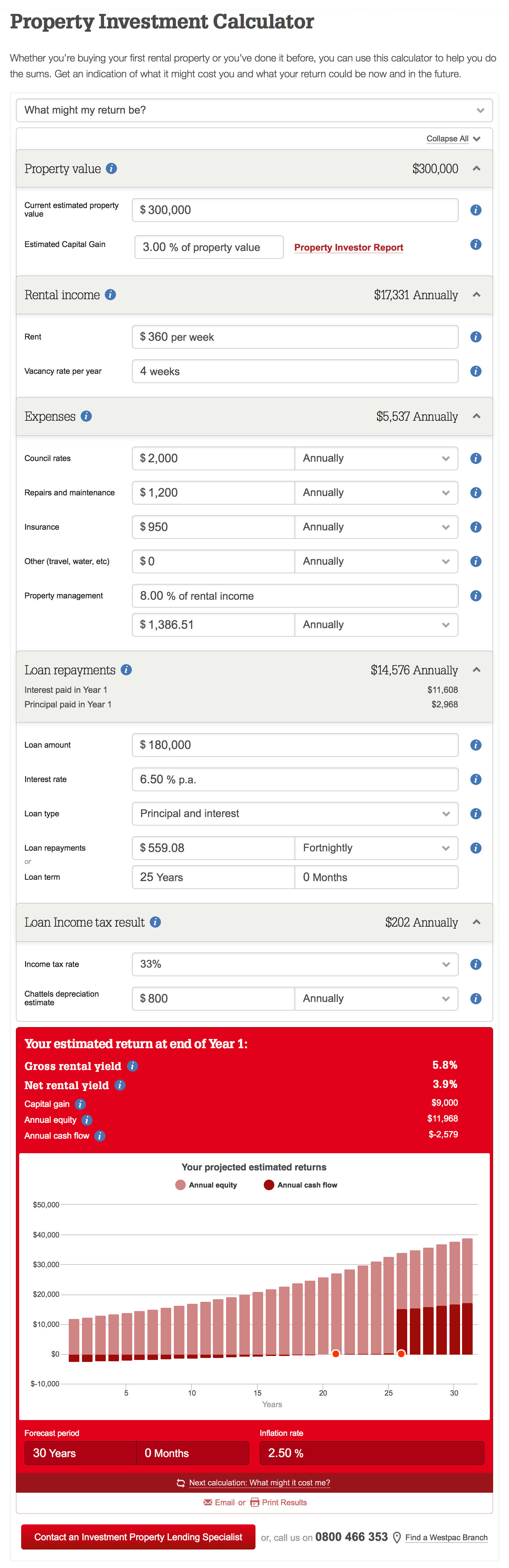Screen dimensions: 509x1568
Task: Click the Interest rate 6.50% field
Action: [295, 779]
